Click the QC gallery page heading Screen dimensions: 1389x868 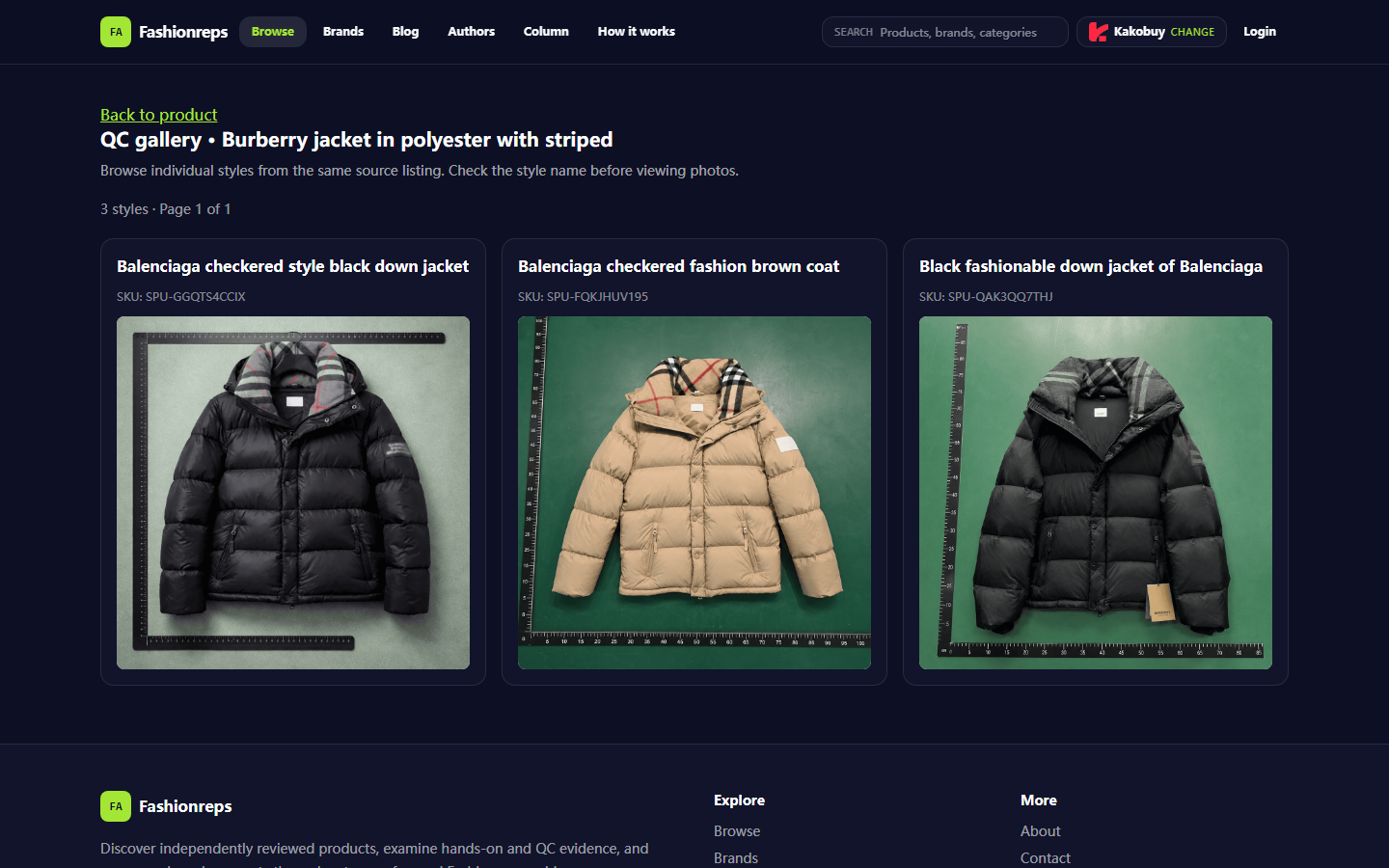coord(357,140)
